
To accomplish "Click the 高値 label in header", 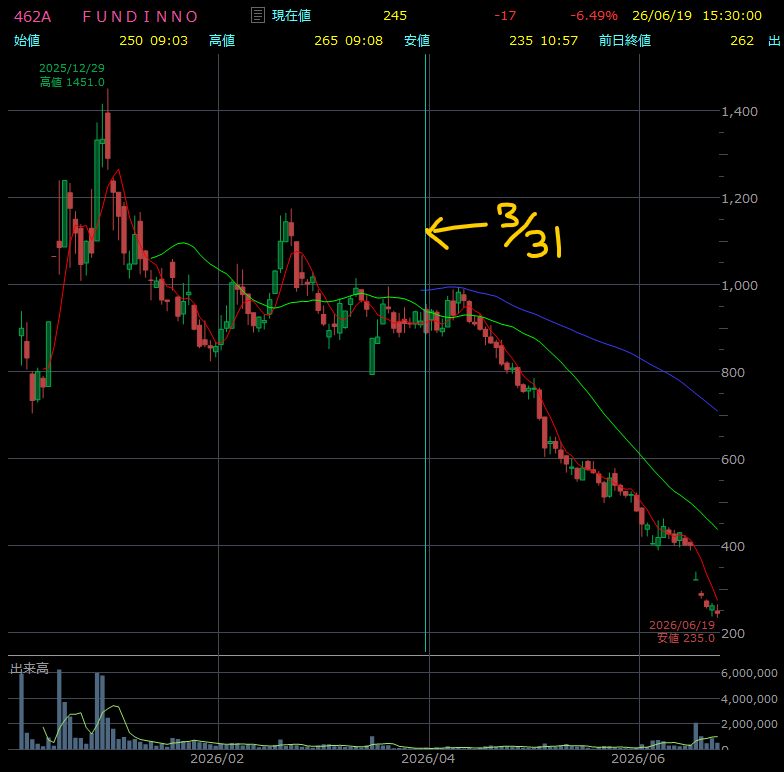I will [x=222, y=40].
